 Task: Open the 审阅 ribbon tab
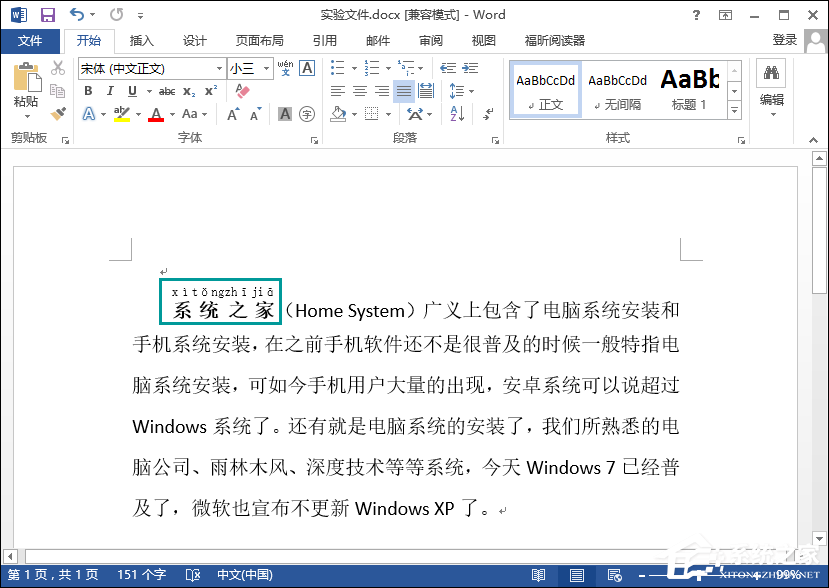[430, 41]
